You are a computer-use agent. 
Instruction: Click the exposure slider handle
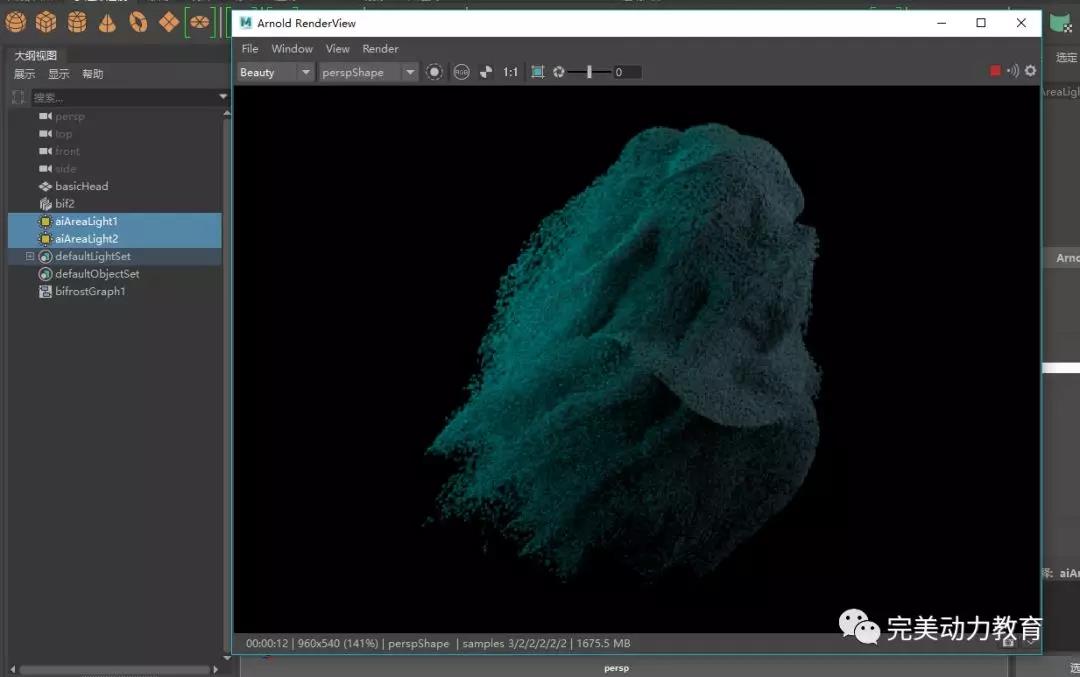[x=589, y=72]
